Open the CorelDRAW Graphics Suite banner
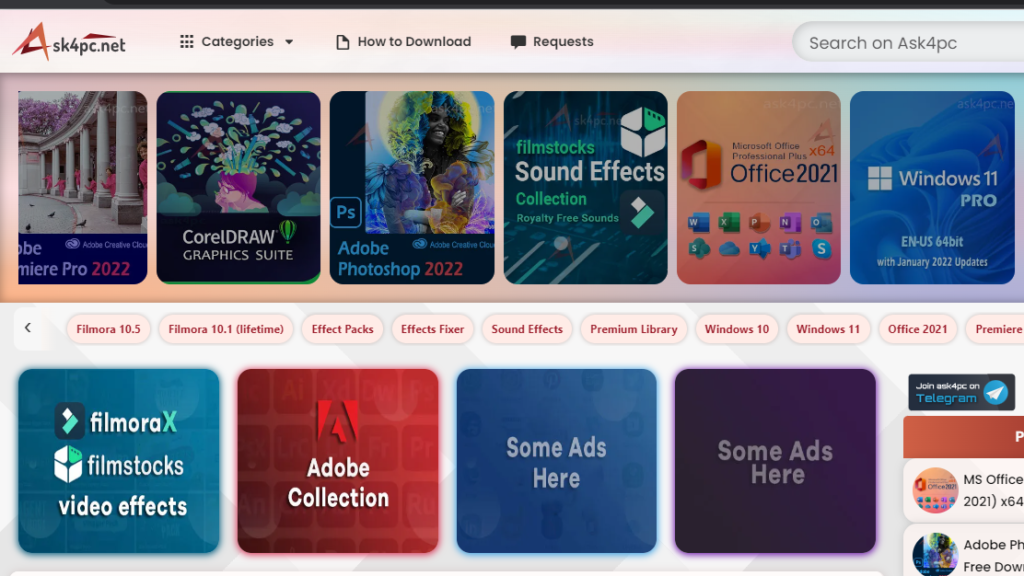This screenshot has width=1024, height=576. [238, 187]
